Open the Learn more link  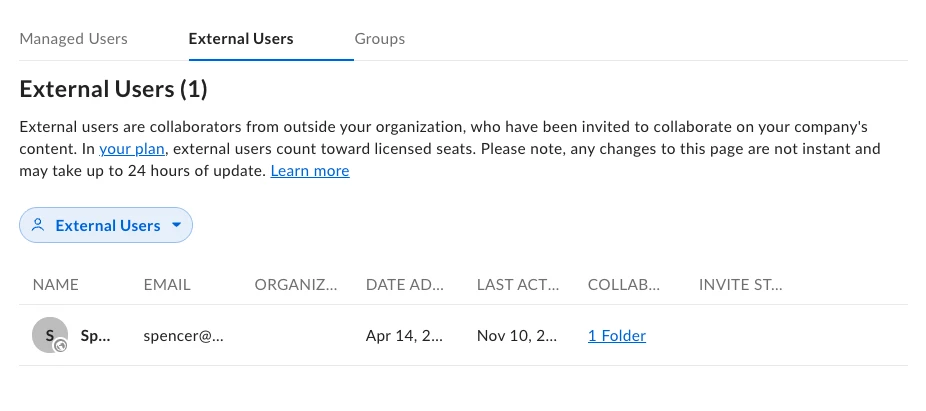coord(310,171)
